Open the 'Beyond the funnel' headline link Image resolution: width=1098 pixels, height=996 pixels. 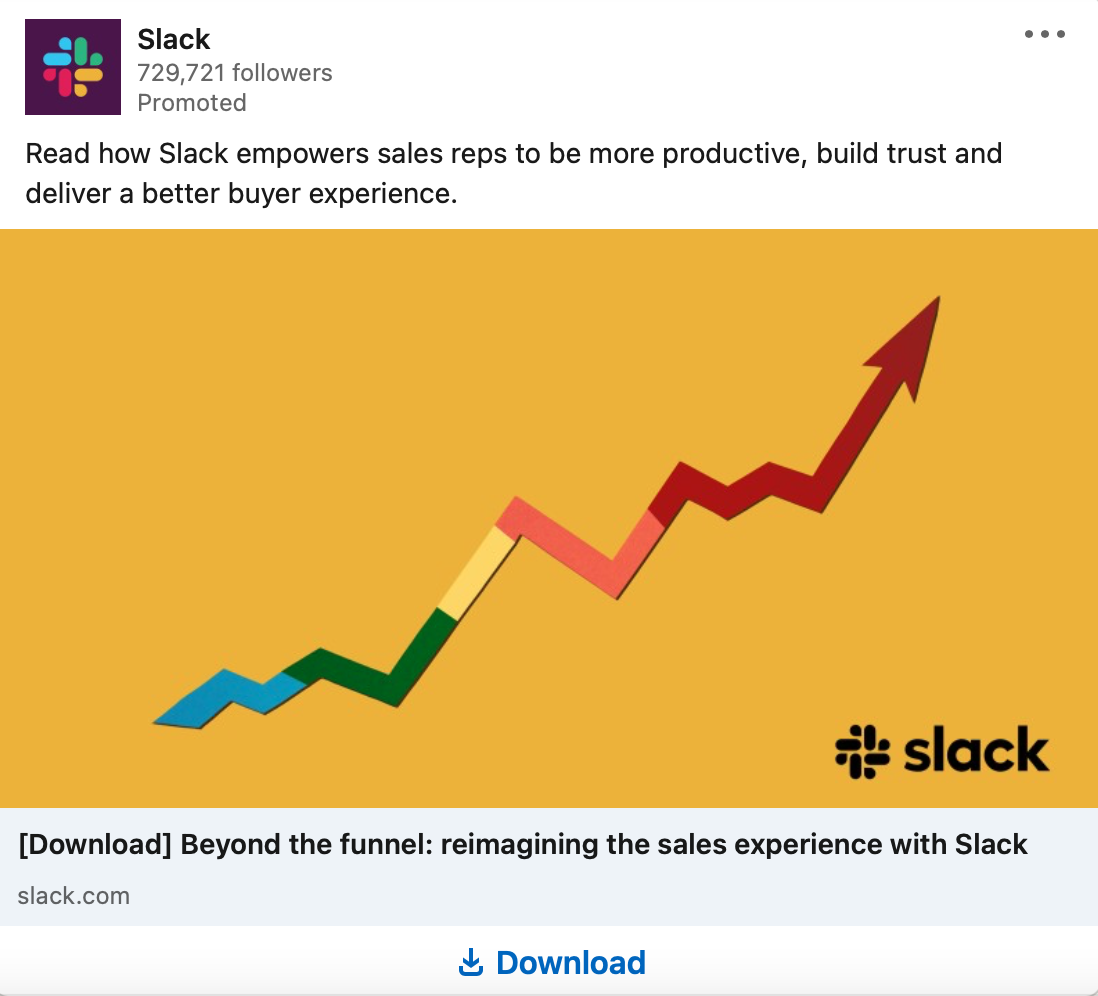tap(522, 844)
